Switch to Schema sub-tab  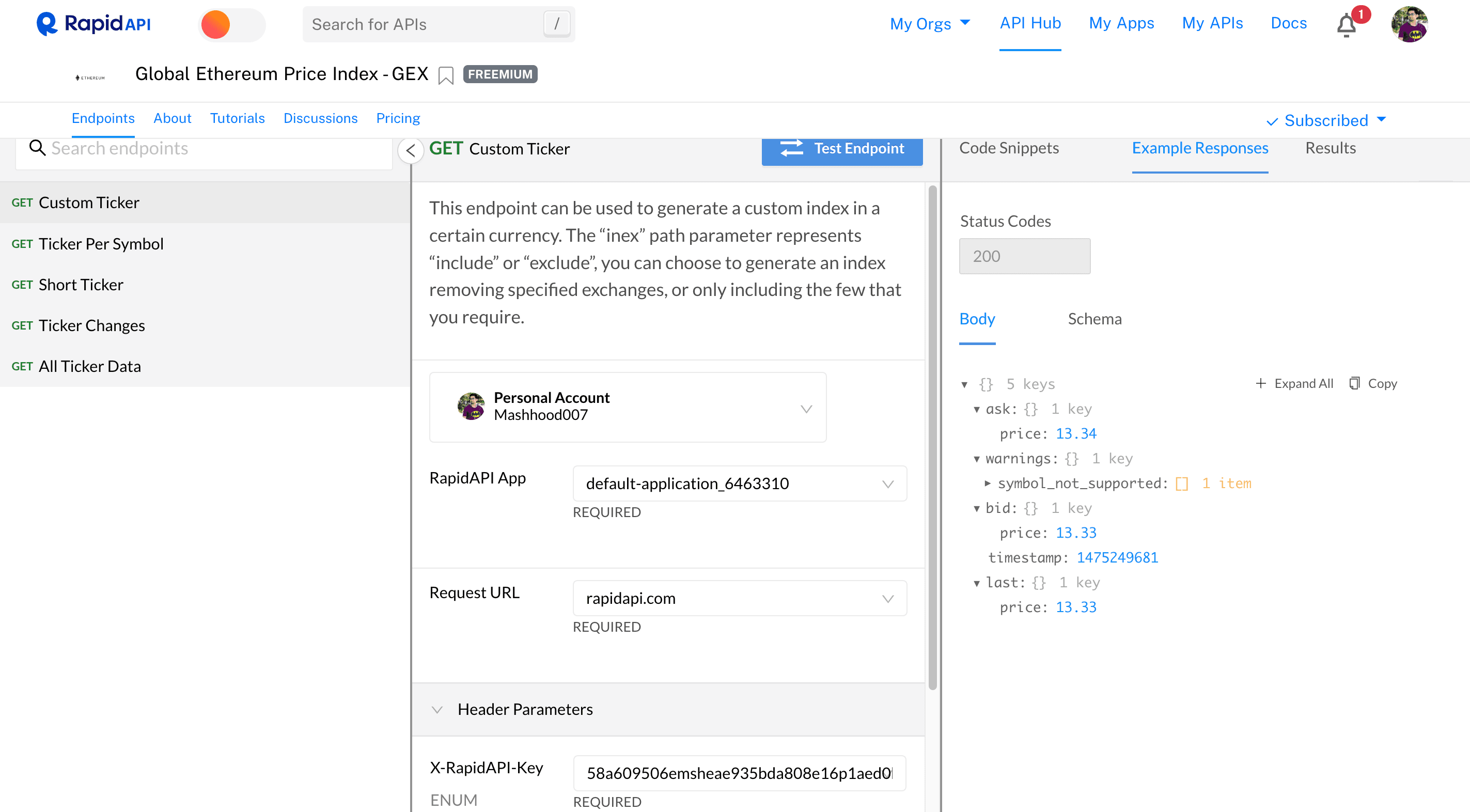(x=1094, y=318)
